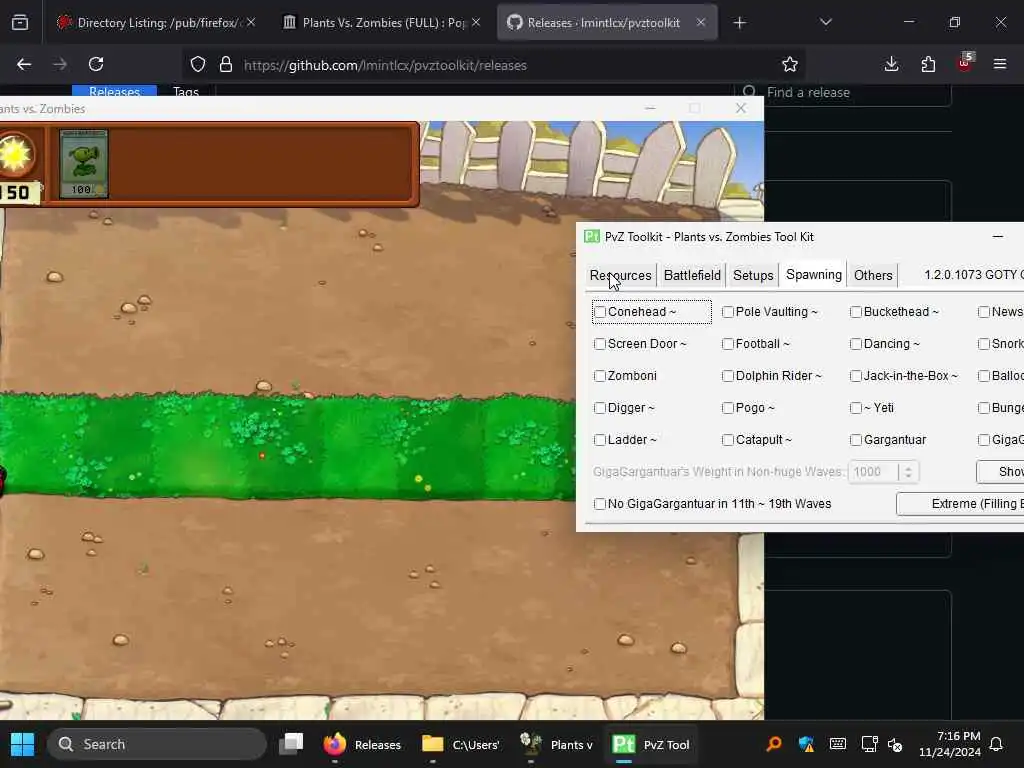The width and height of the screenshot is (1024, 768).
Task: Enable the Conehead zombie checkbox
Action: [600, 312]
